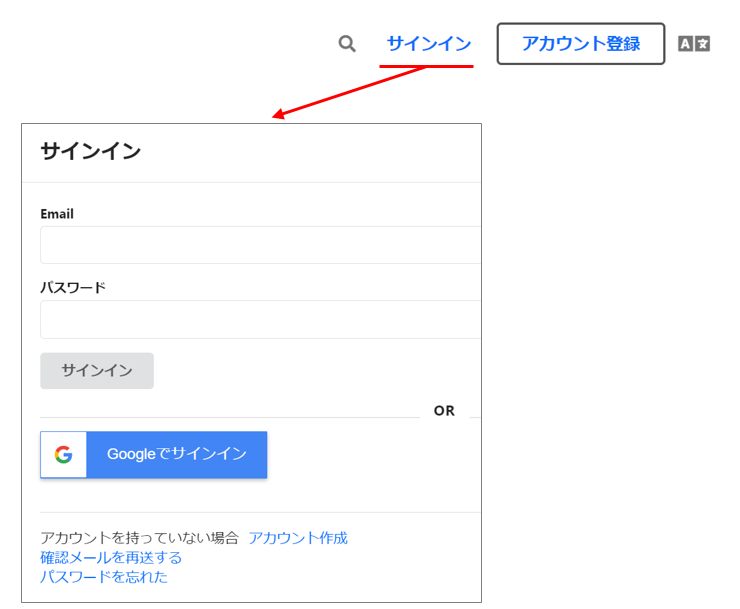Focus the Email input field
The image size is (740, 609).
pyautogui.click(x=261, y=245)
